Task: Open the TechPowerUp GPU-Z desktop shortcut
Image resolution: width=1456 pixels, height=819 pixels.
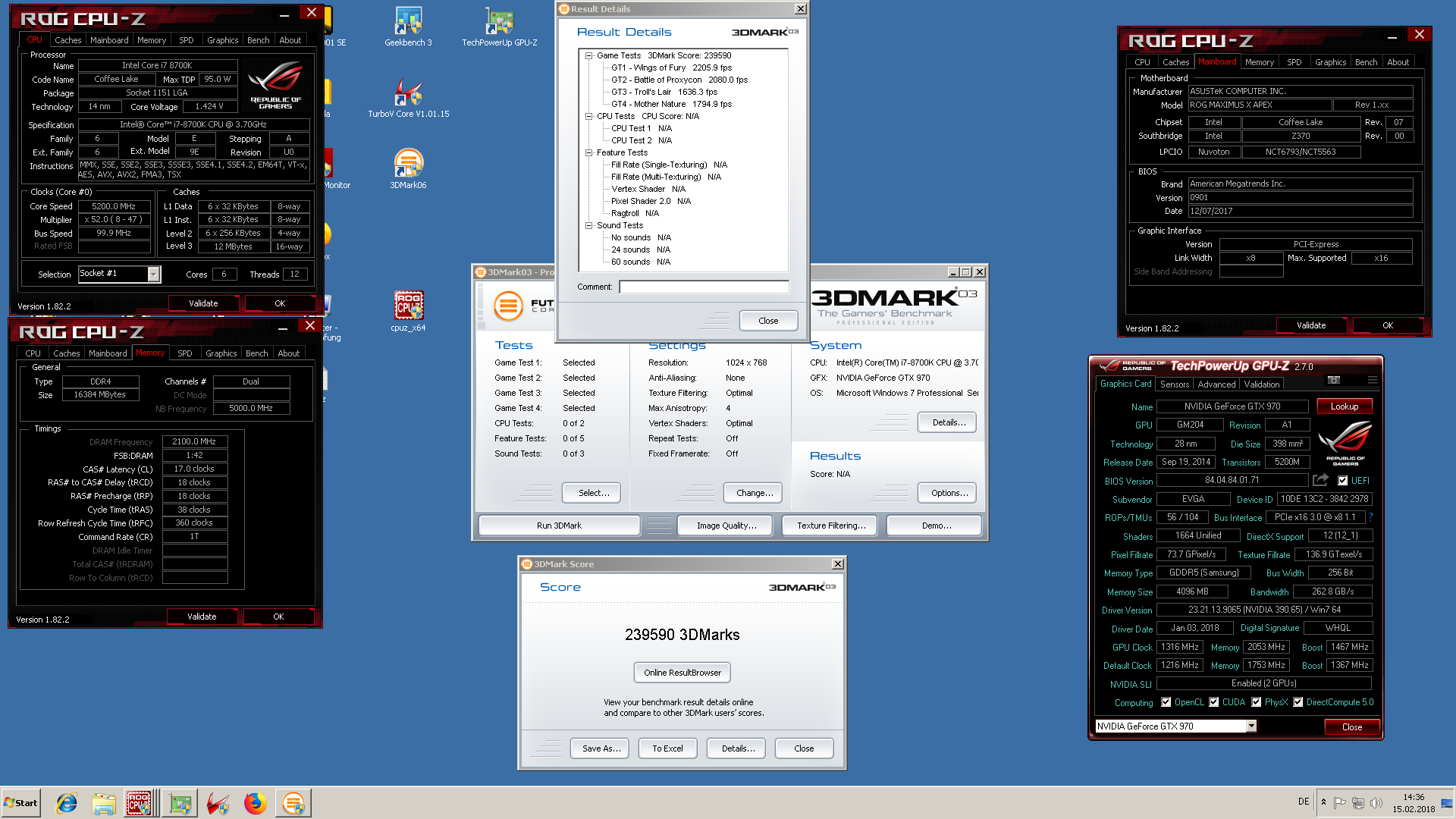Action: click(499, 27)
